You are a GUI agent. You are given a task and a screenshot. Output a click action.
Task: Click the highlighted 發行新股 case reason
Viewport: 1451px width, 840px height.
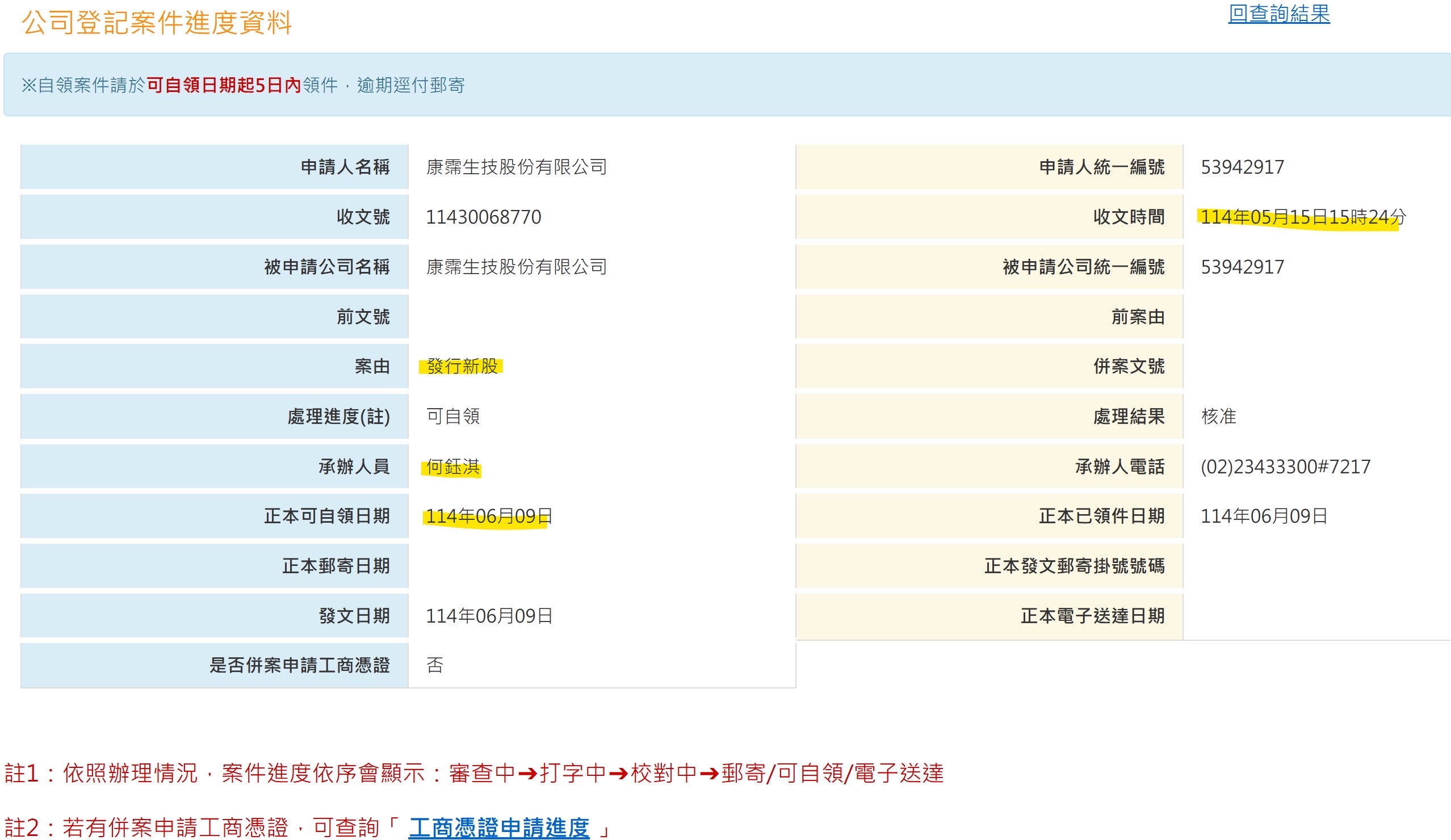[x=462, y=366]
